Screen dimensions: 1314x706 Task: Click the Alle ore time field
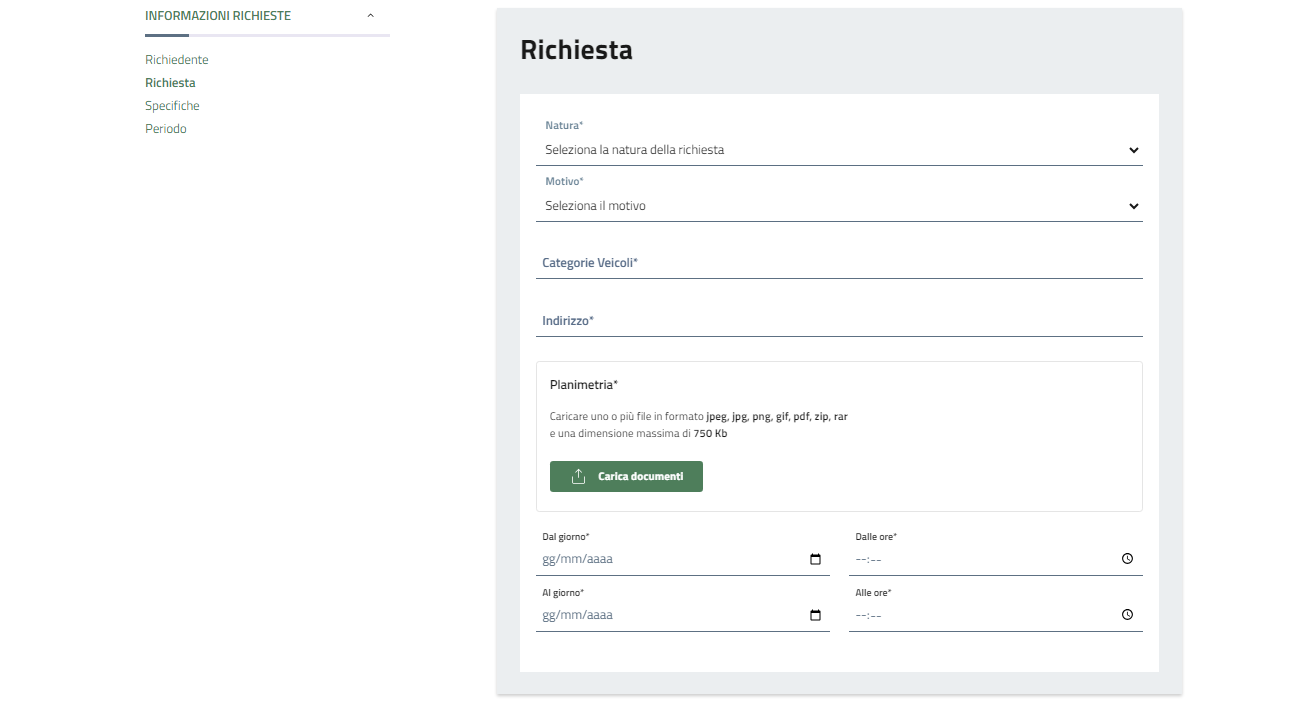(980, 615)
